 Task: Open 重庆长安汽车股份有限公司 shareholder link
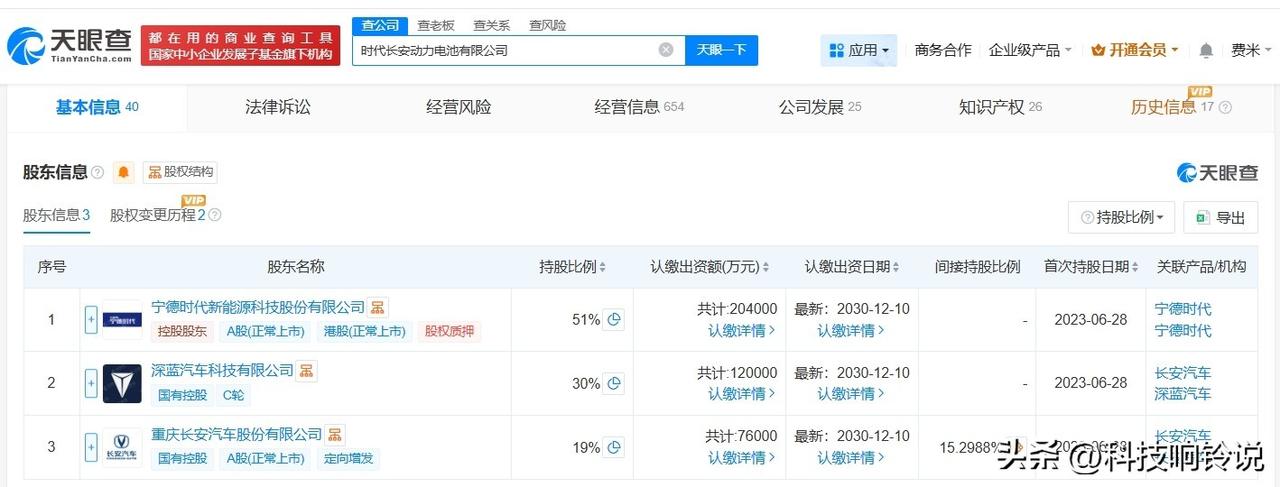point(236,435)
